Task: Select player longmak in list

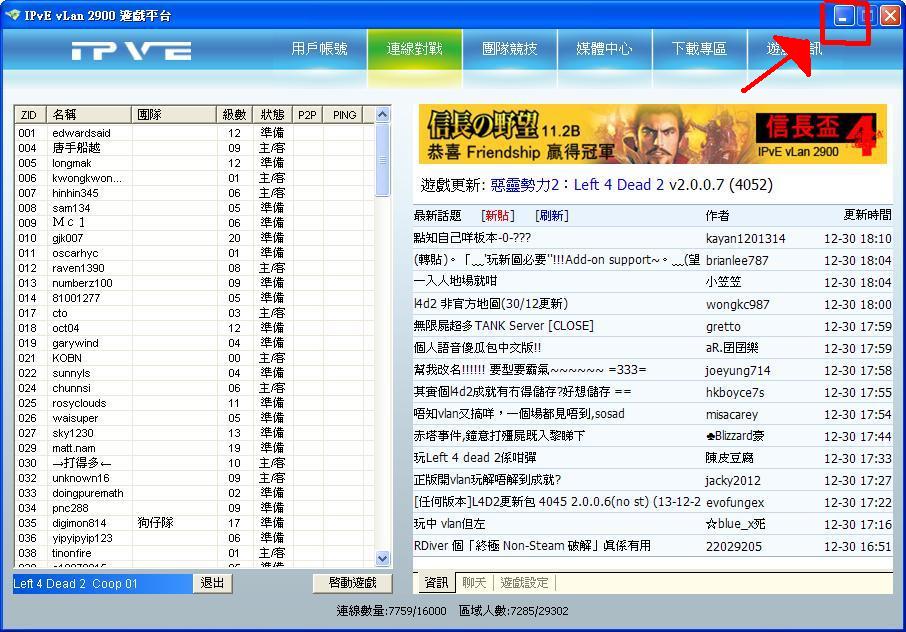Action: click(72, 163)
